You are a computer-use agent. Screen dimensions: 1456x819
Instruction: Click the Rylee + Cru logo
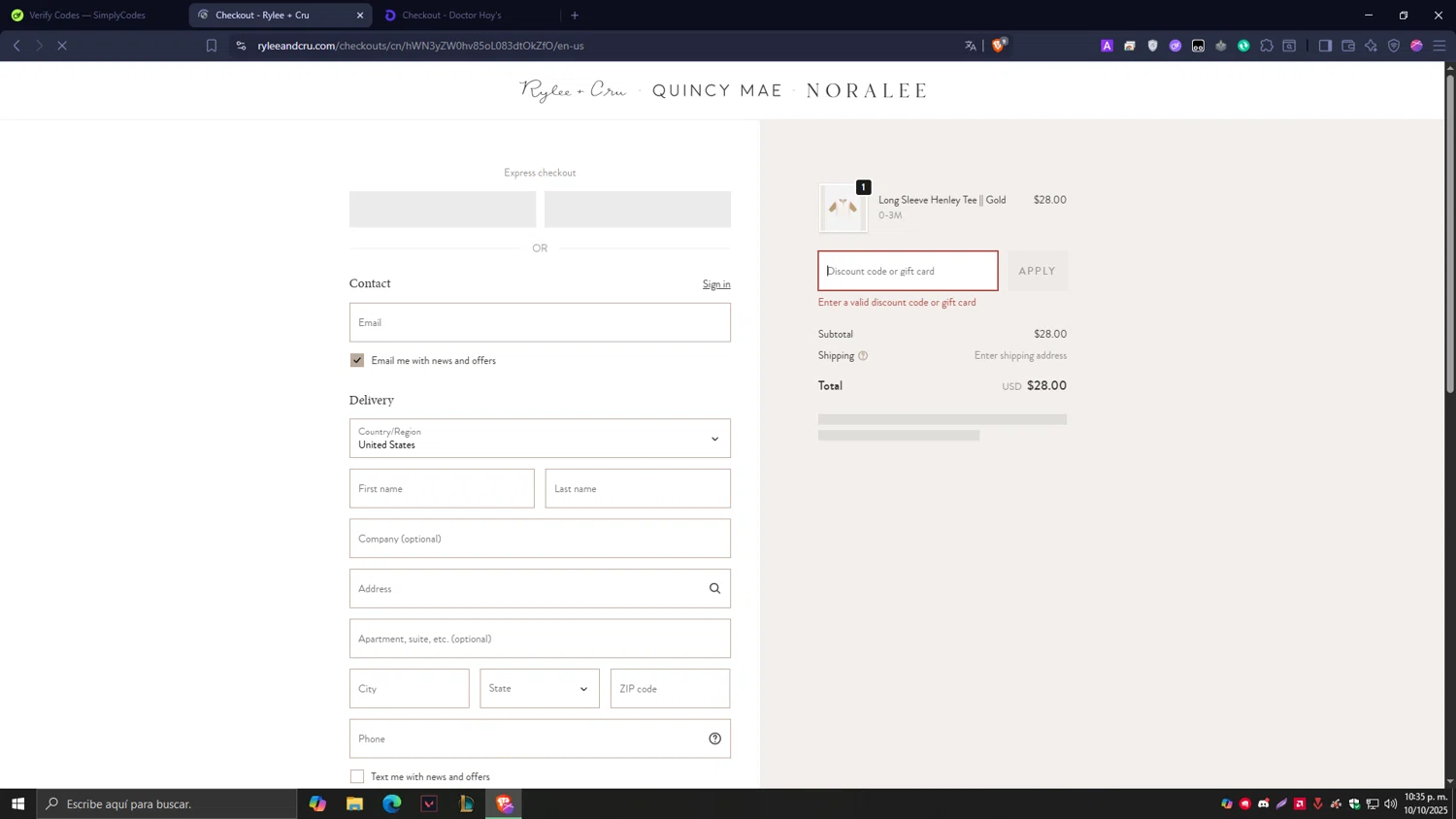pos(573,91)
